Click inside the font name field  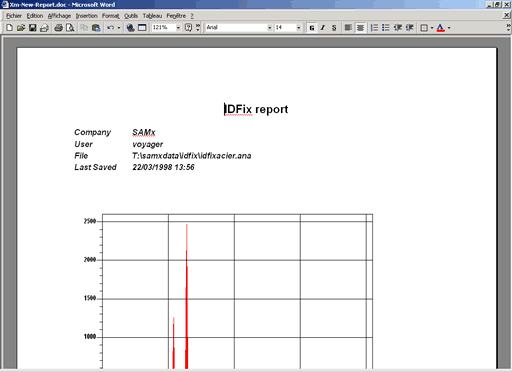(x=236, y=28)
